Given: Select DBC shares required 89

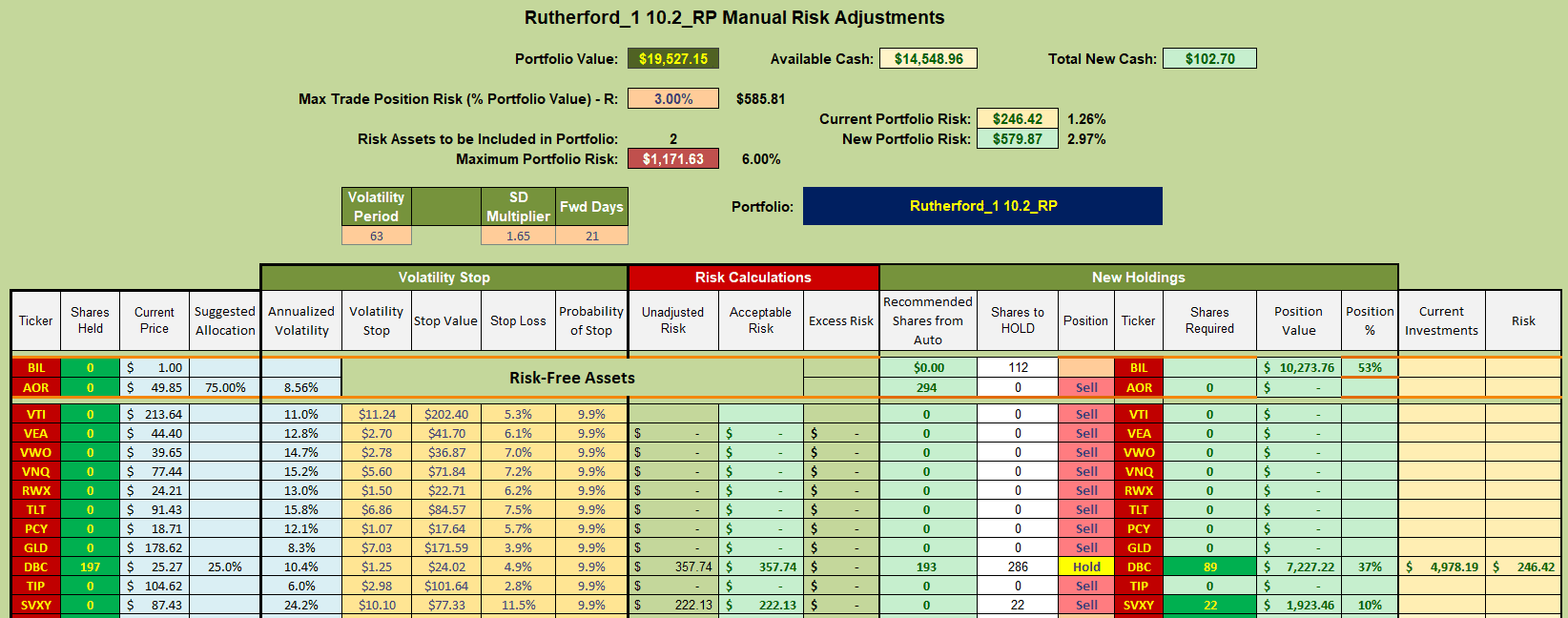Looking at the screenshot, I should 1209,566.
